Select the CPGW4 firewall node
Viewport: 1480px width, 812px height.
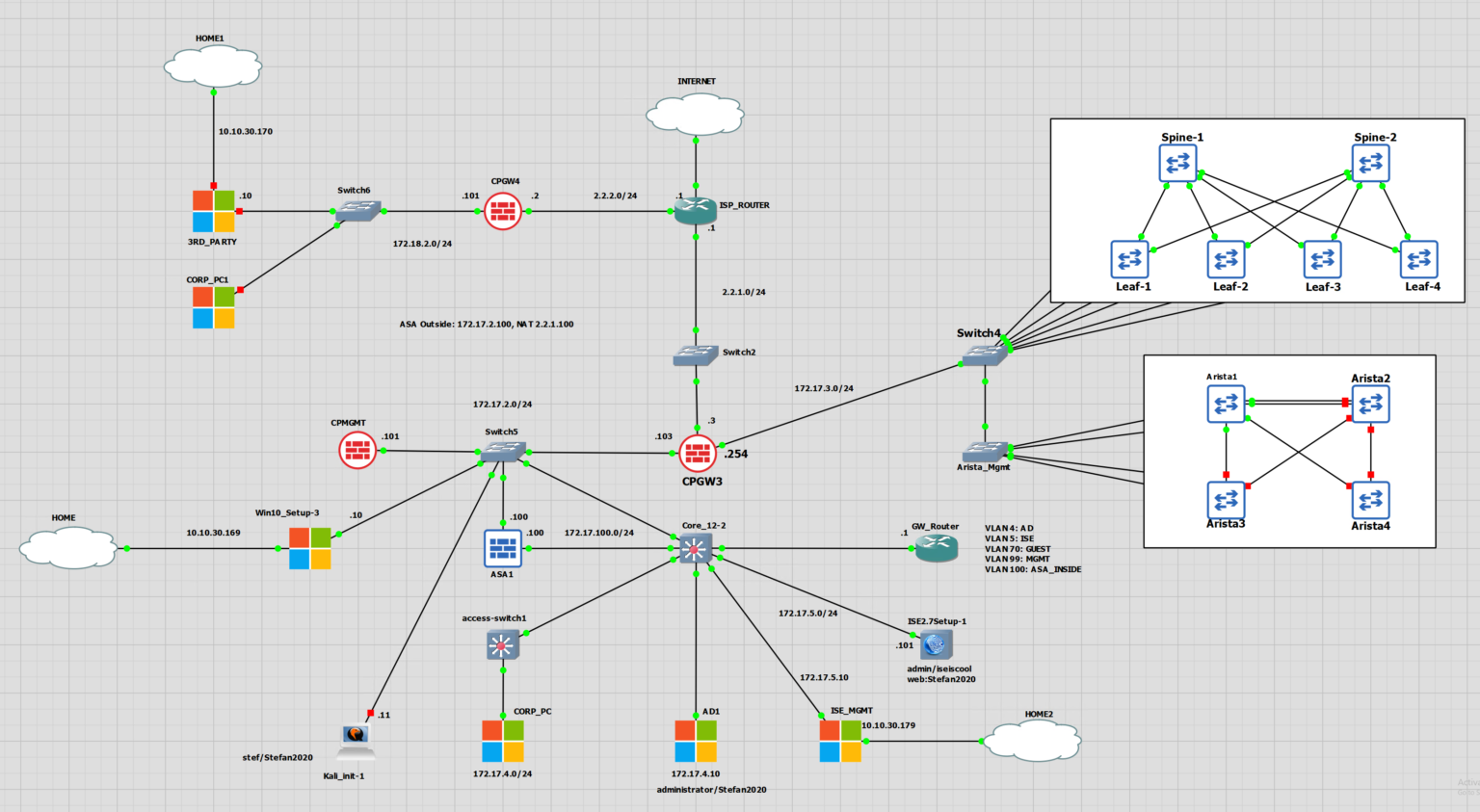point(503,211)
